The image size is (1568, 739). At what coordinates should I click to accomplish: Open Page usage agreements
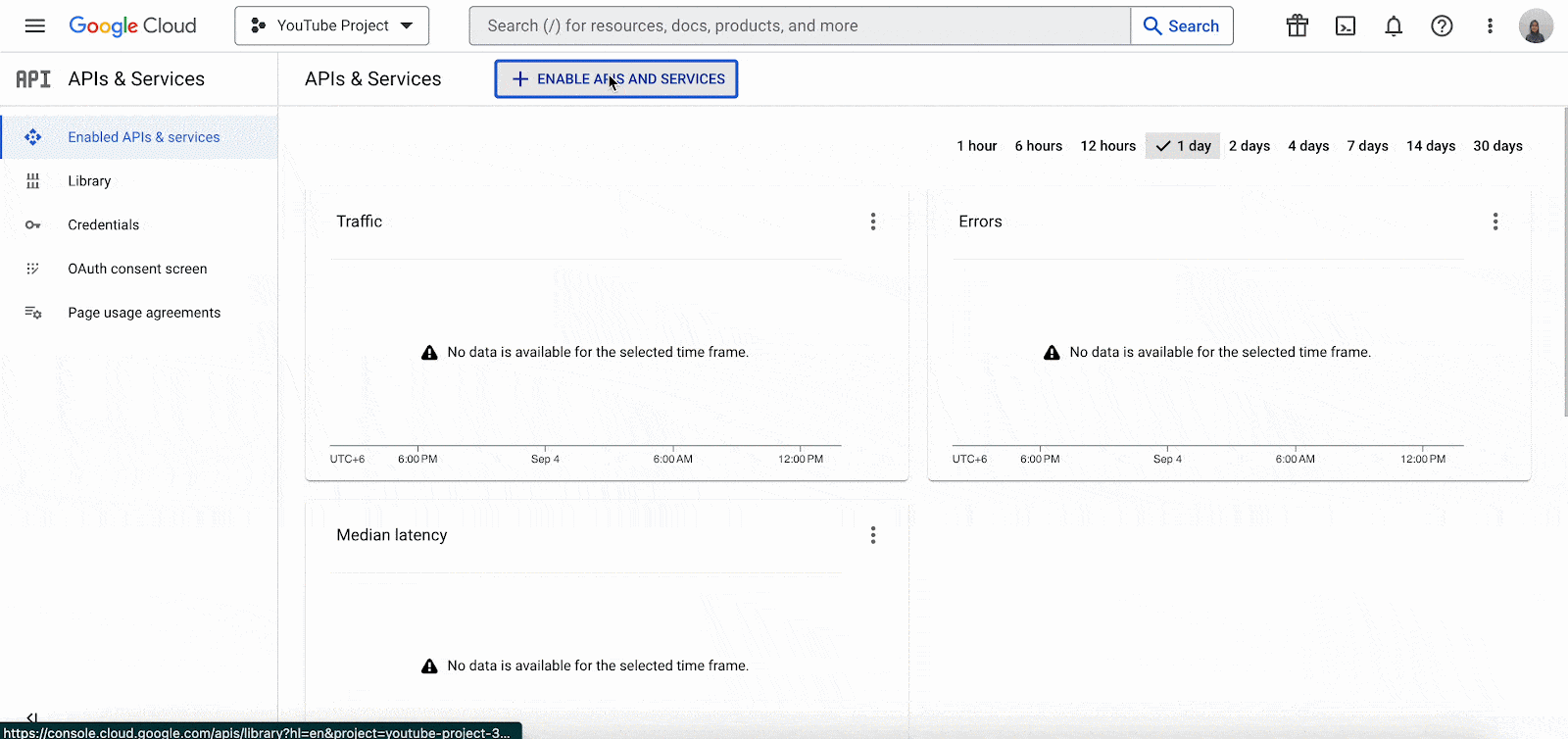pyautogui.click(x=139, y=313)
